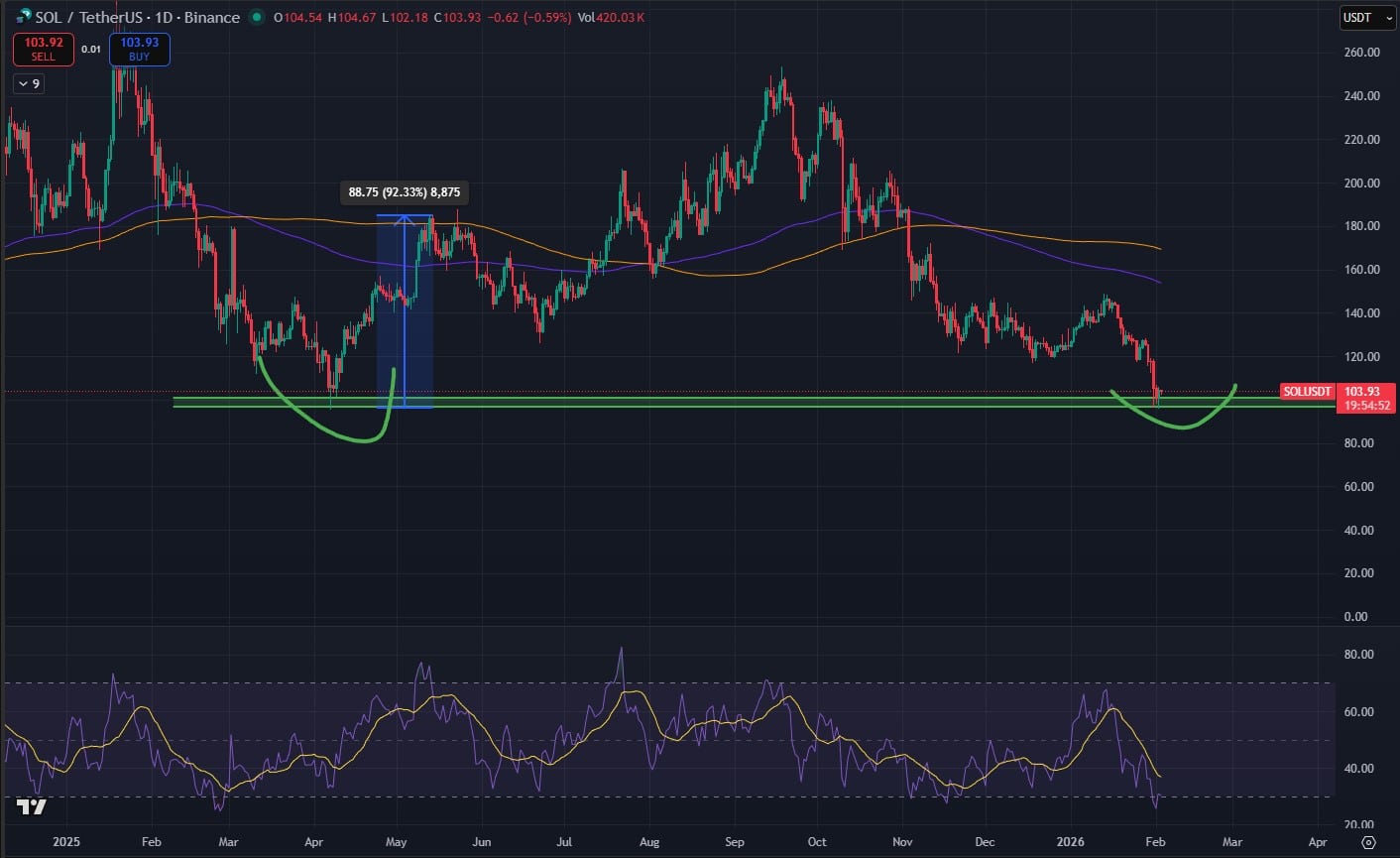Click the 240.00 price scale label
This screenshot has width=1400, height=858.
[1361, 96]
